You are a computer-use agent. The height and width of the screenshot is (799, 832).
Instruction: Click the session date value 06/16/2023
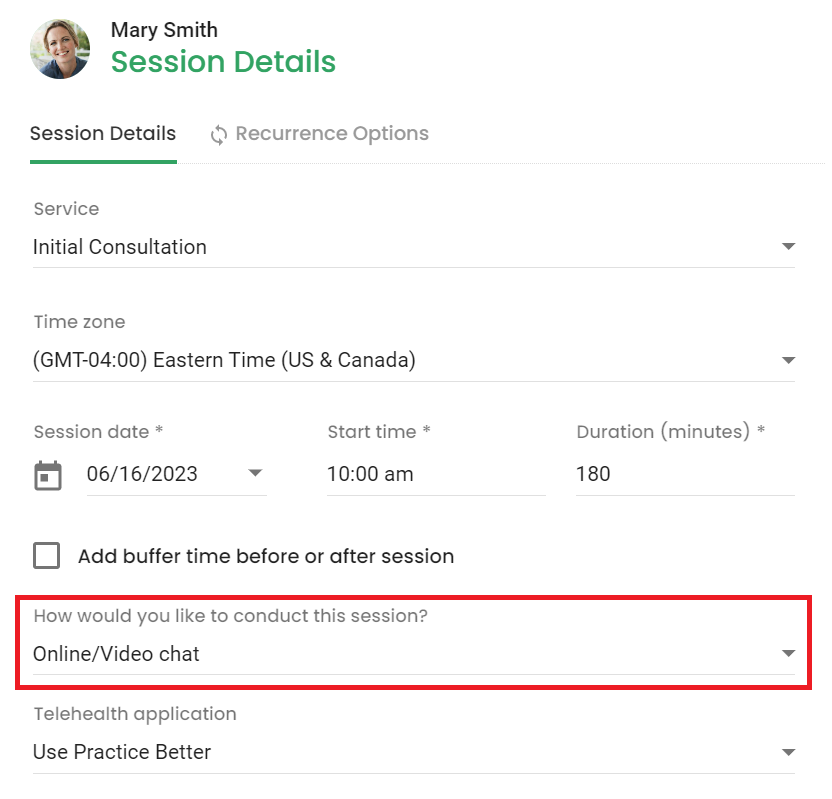[x=142, y=474]
